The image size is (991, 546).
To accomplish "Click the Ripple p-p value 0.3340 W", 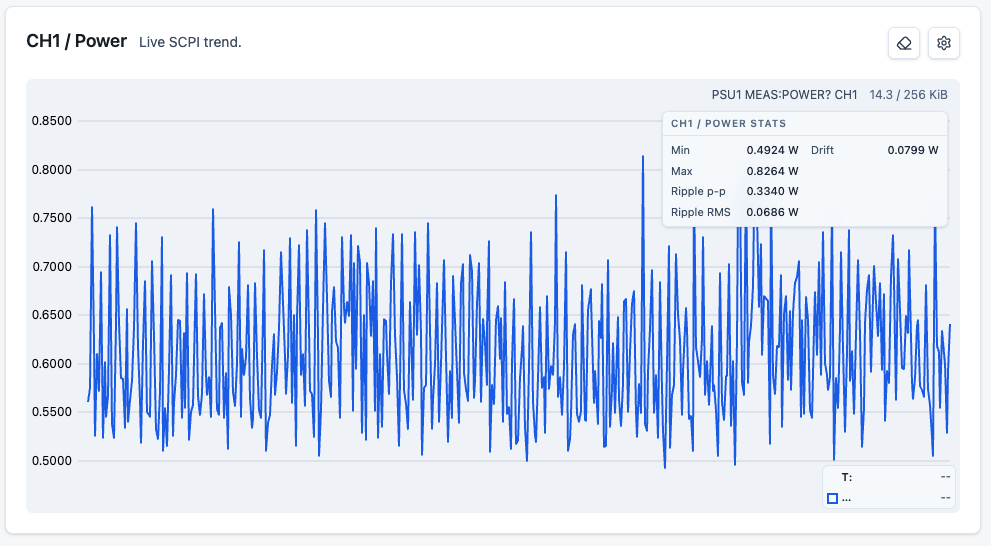I will click(772, 191).
